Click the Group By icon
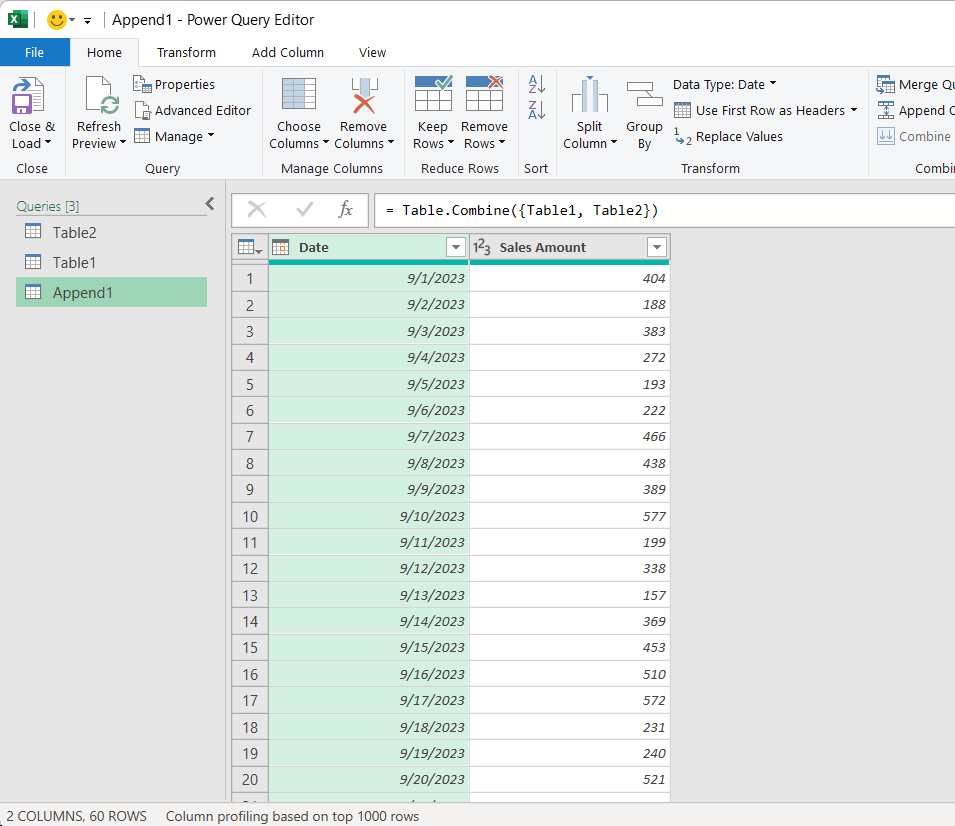 (644, 97)
